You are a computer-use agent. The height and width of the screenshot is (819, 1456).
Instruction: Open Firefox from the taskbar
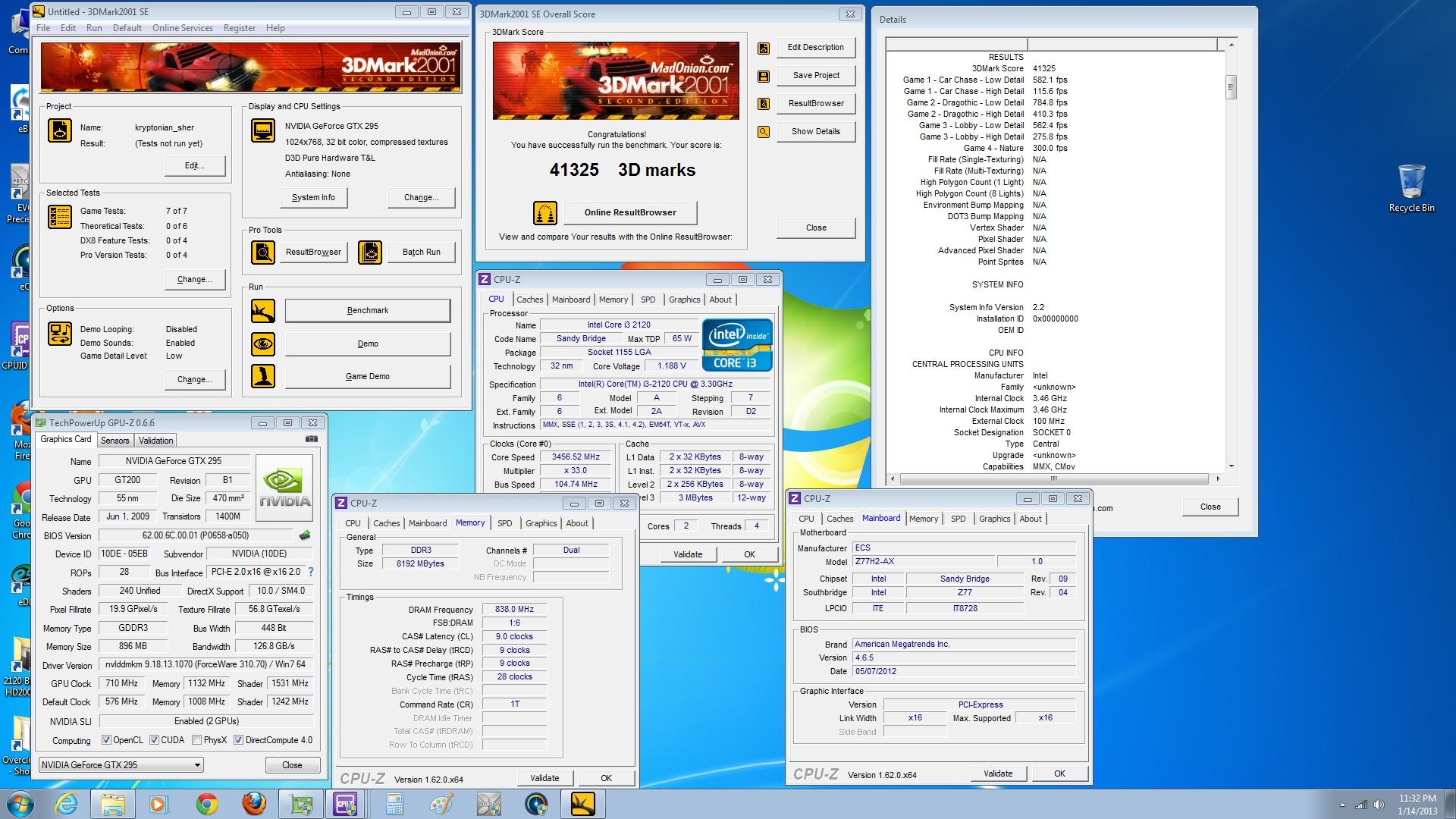[254, 804]
